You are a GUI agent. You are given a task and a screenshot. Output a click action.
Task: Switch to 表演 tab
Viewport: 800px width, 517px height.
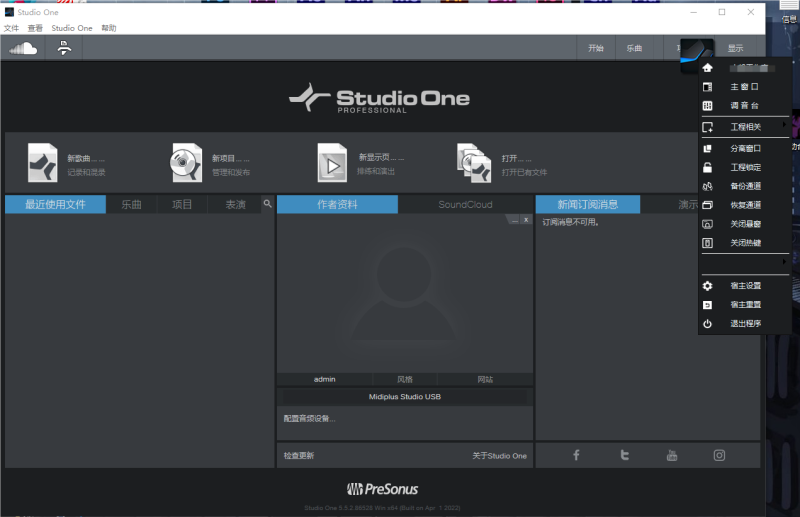coord(235,204)
